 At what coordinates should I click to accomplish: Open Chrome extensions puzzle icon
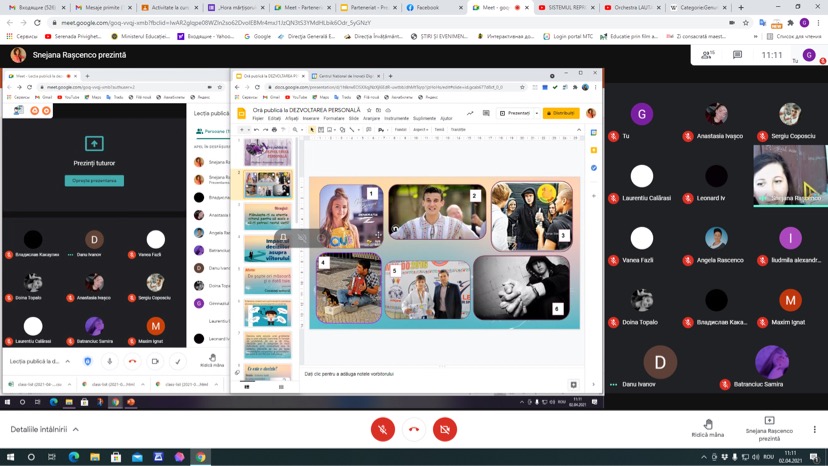pyautogui.click(x=791, y=23)
